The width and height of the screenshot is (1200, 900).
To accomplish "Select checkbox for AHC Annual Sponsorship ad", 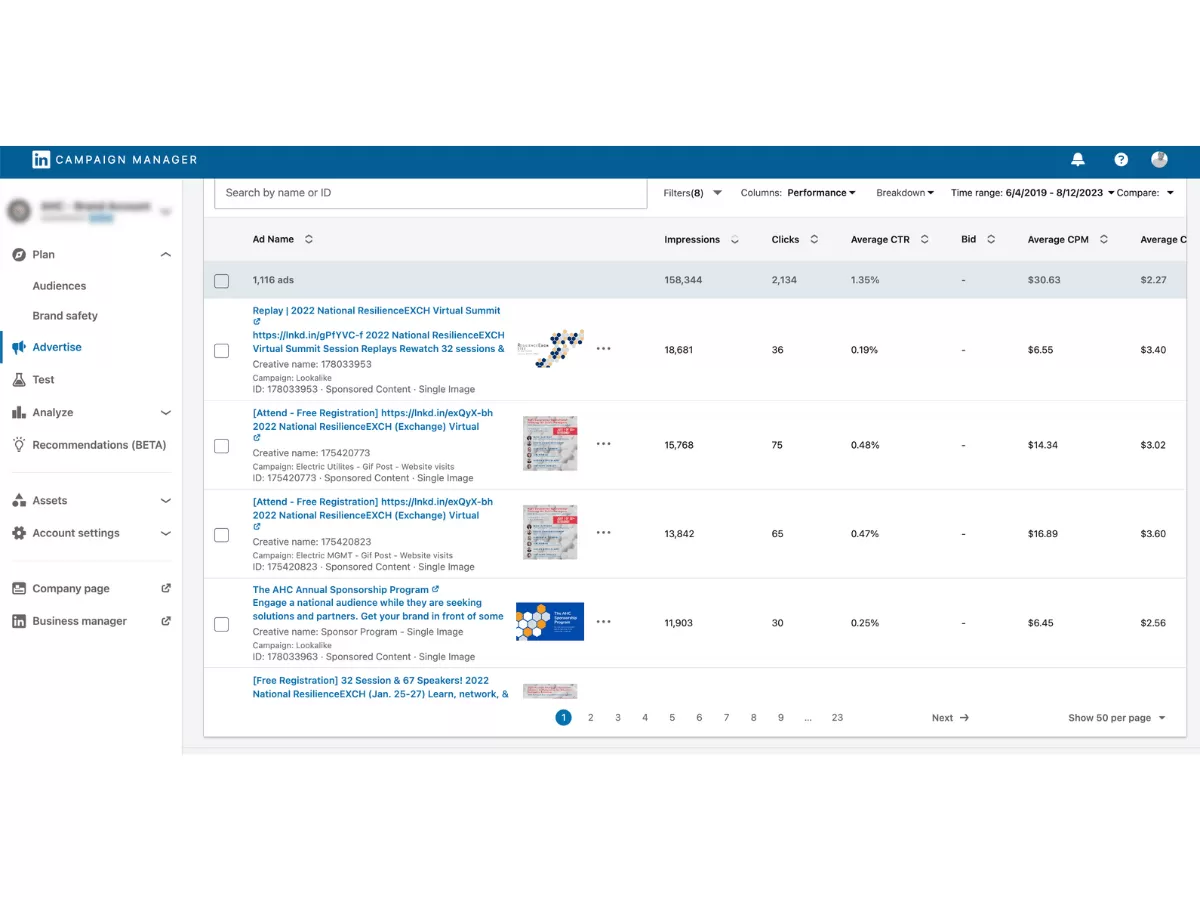I will click(222, 624).
